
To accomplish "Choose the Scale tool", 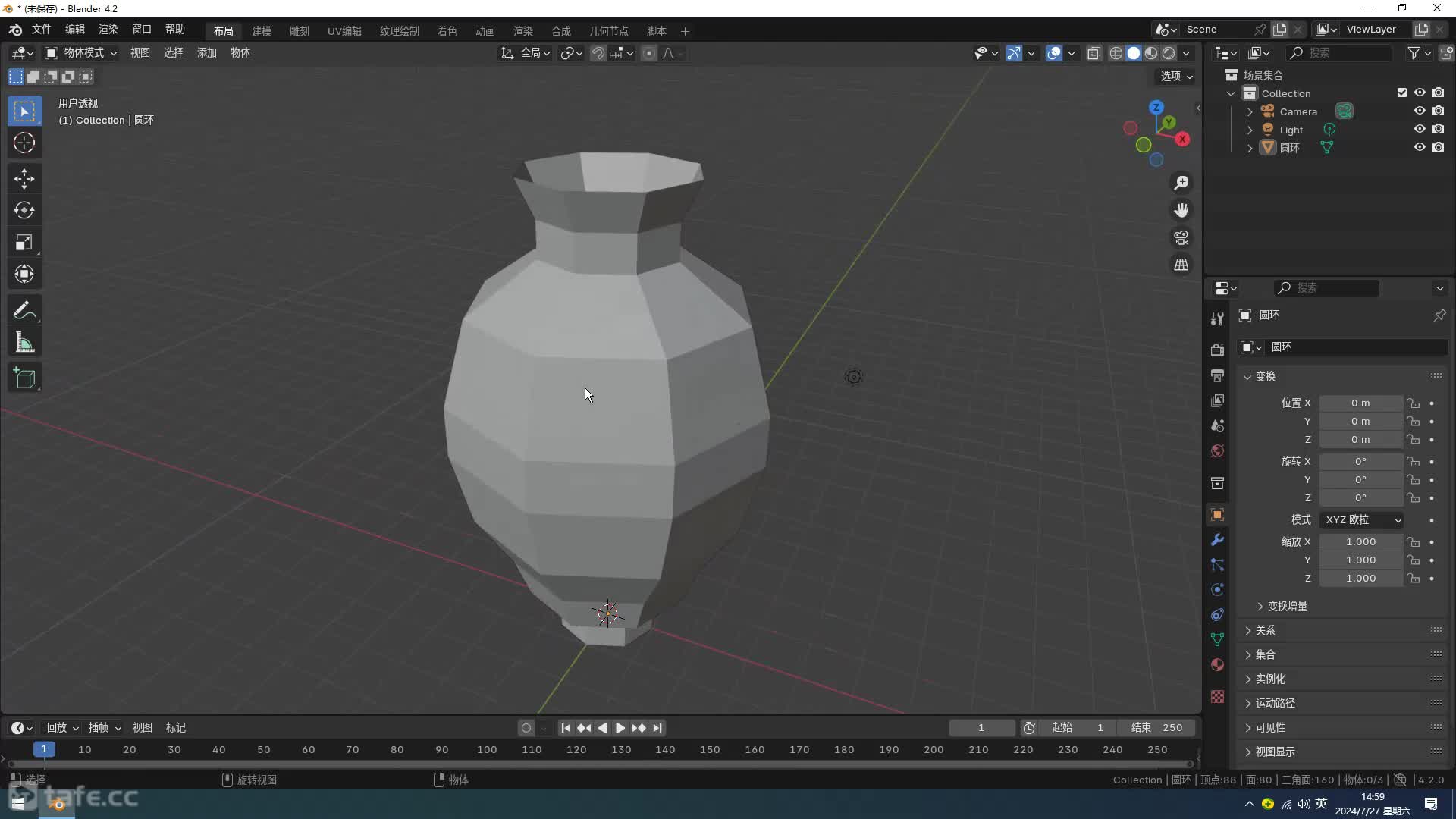I will (24, 243).
